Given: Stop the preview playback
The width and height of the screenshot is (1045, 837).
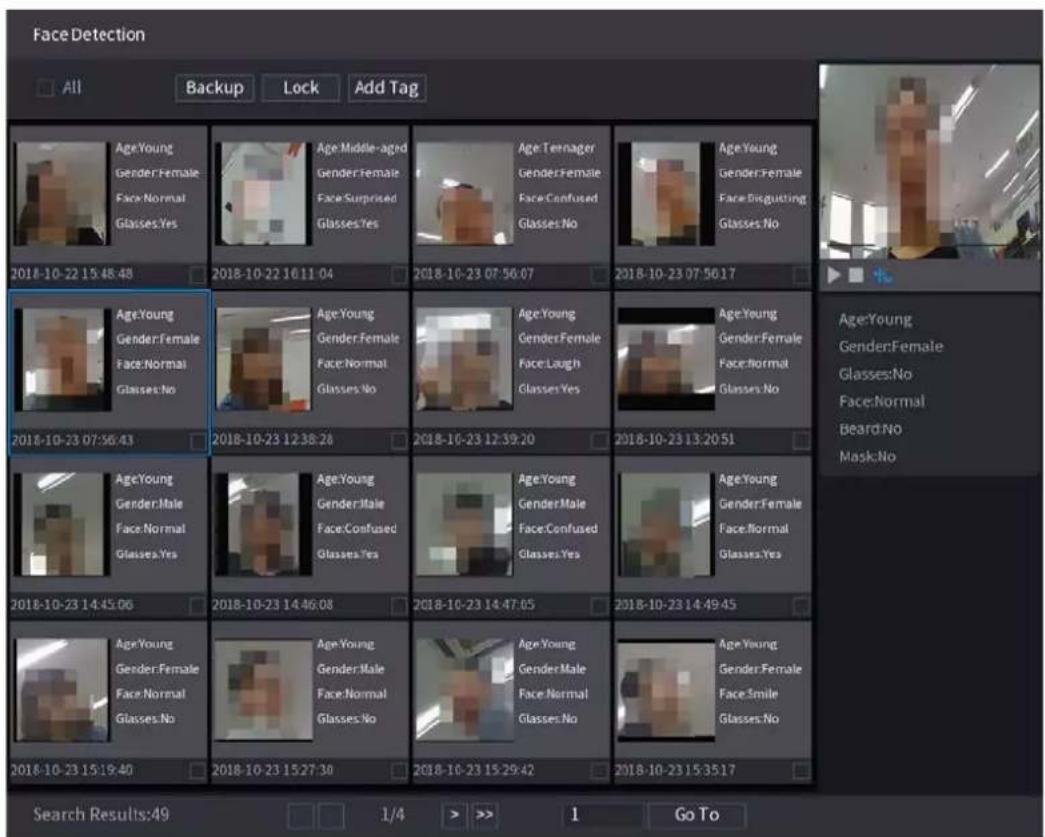Looking at the screenshot, I should click(856, 275).
